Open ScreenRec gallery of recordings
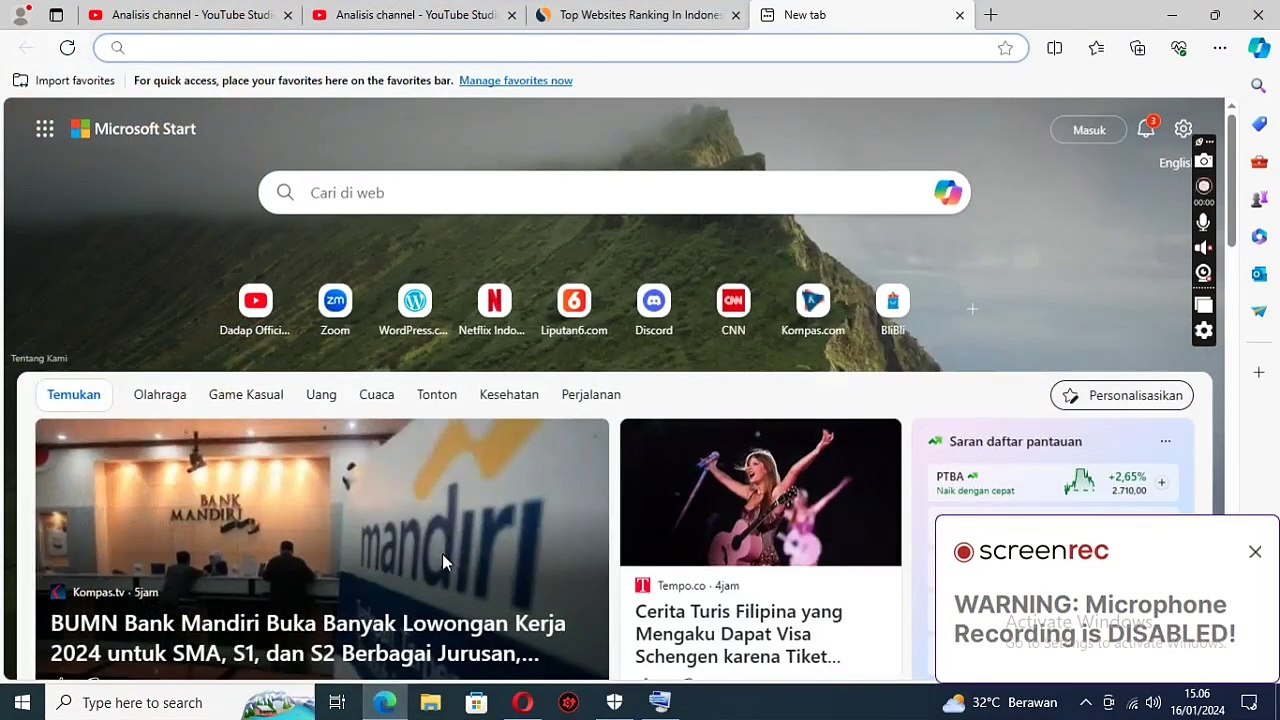The image size is (1280, 720). [1204, 305]
